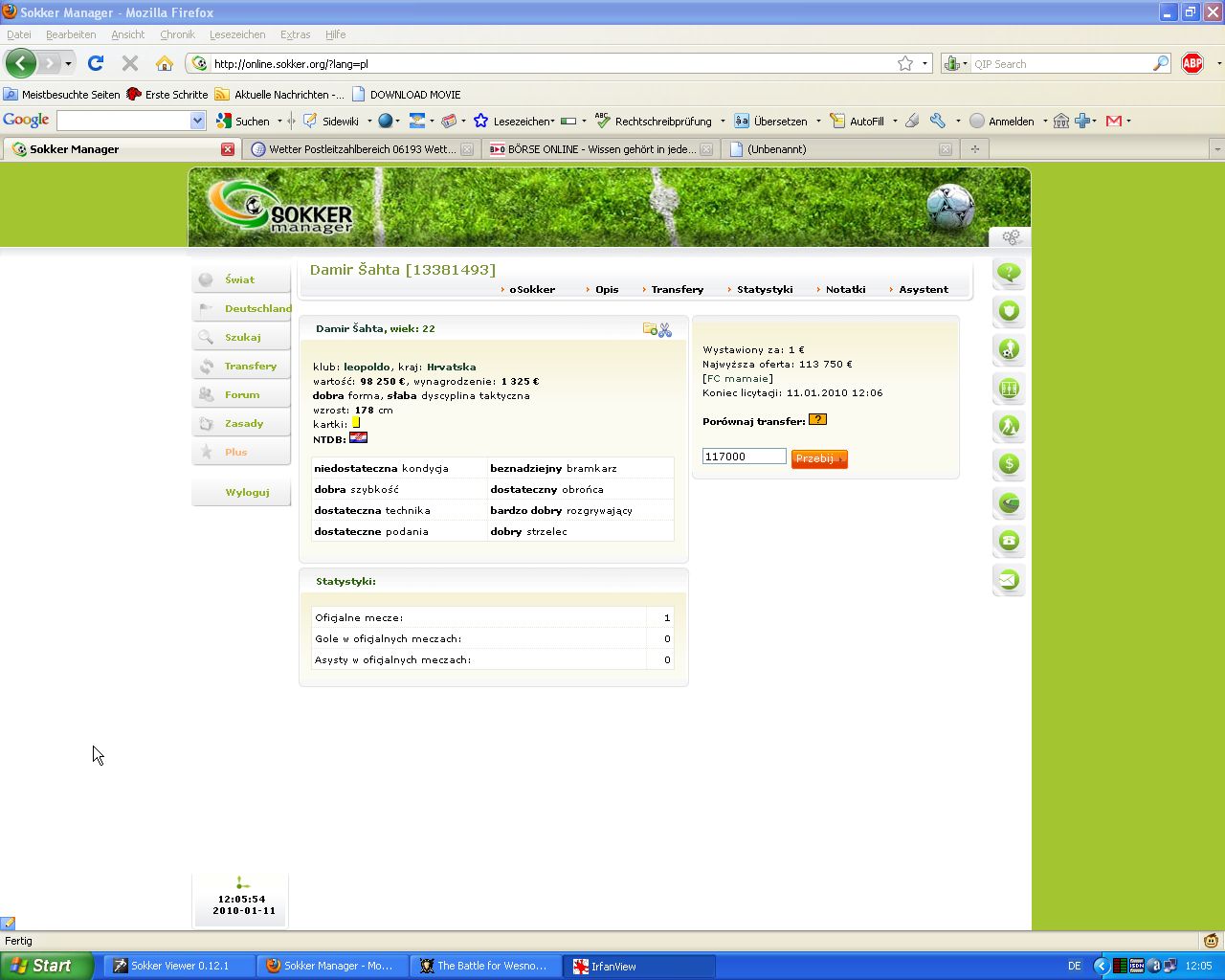Expand the Google search box dropdown

[x=197, y=121]
